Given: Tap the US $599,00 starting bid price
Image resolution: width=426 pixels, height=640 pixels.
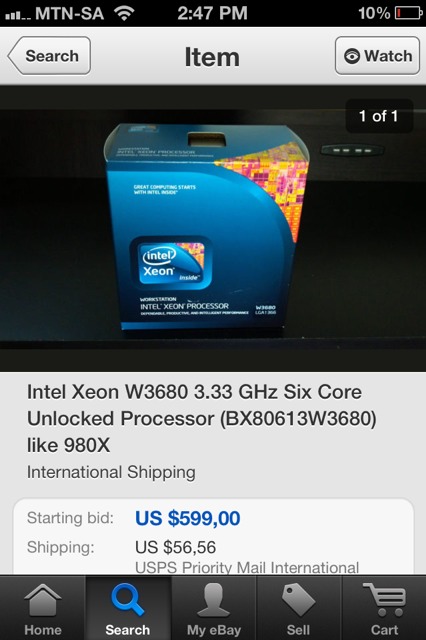Looking at the screenshot, I should [x=187, y=518].
